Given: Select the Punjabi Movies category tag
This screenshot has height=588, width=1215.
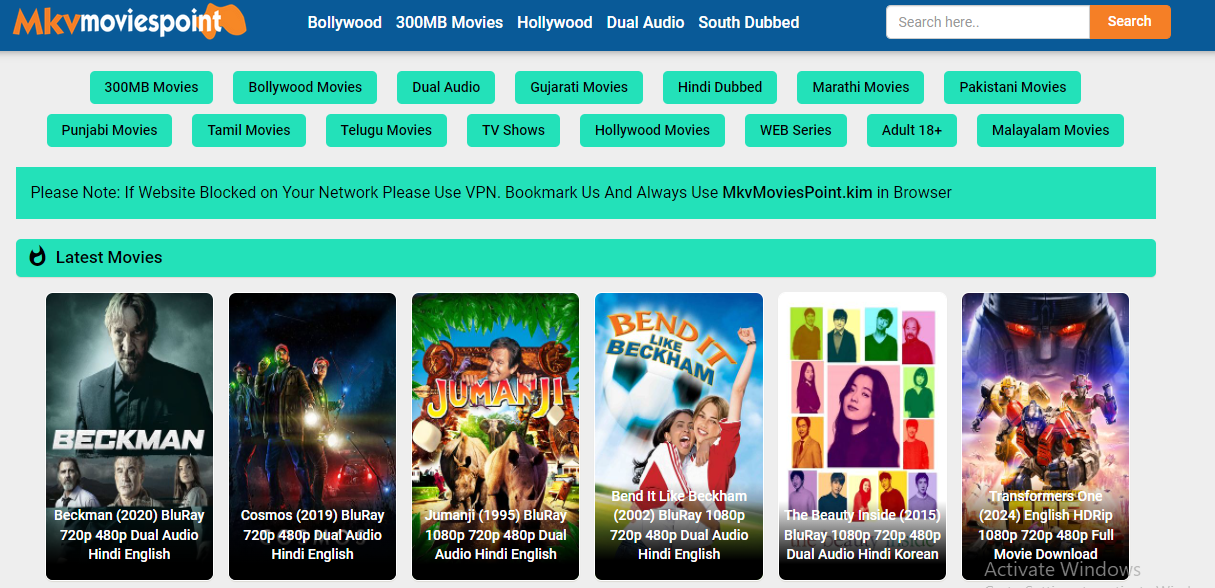Looking at the screenshot, I should coord(109,130).
